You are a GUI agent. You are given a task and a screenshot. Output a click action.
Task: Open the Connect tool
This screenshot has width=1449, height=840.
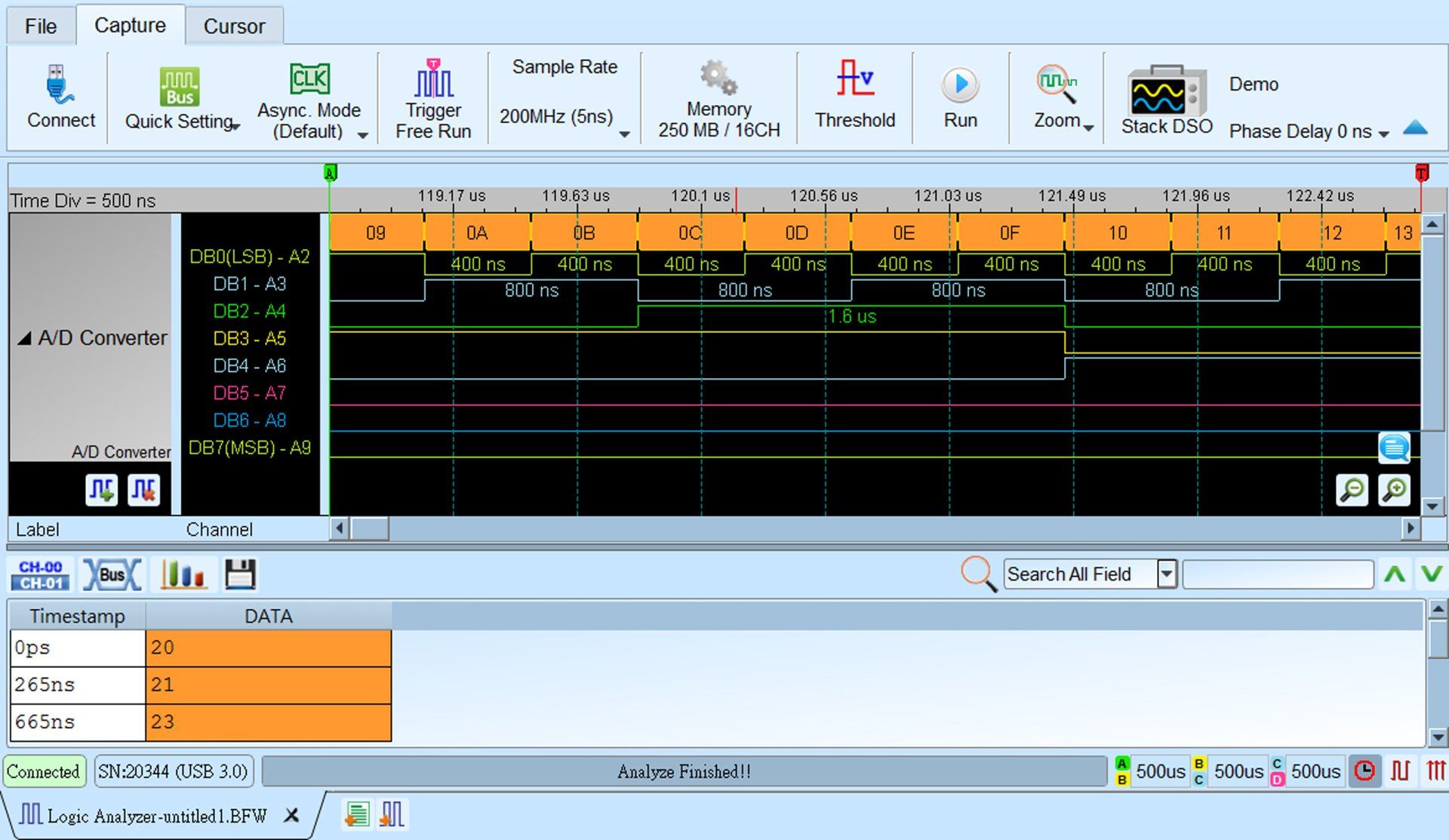click(x=60, y=97)
